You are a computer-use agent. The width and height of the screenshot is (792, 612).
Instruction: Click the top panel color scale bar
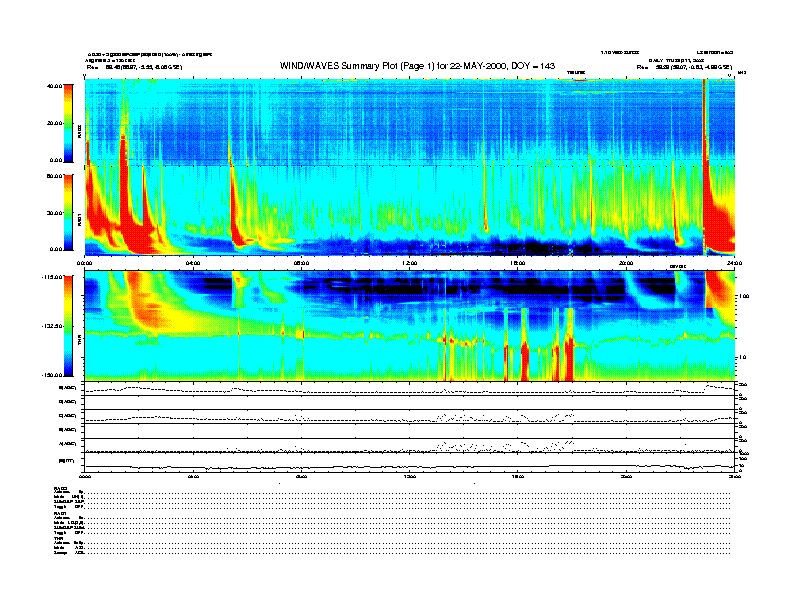point(68,122)
